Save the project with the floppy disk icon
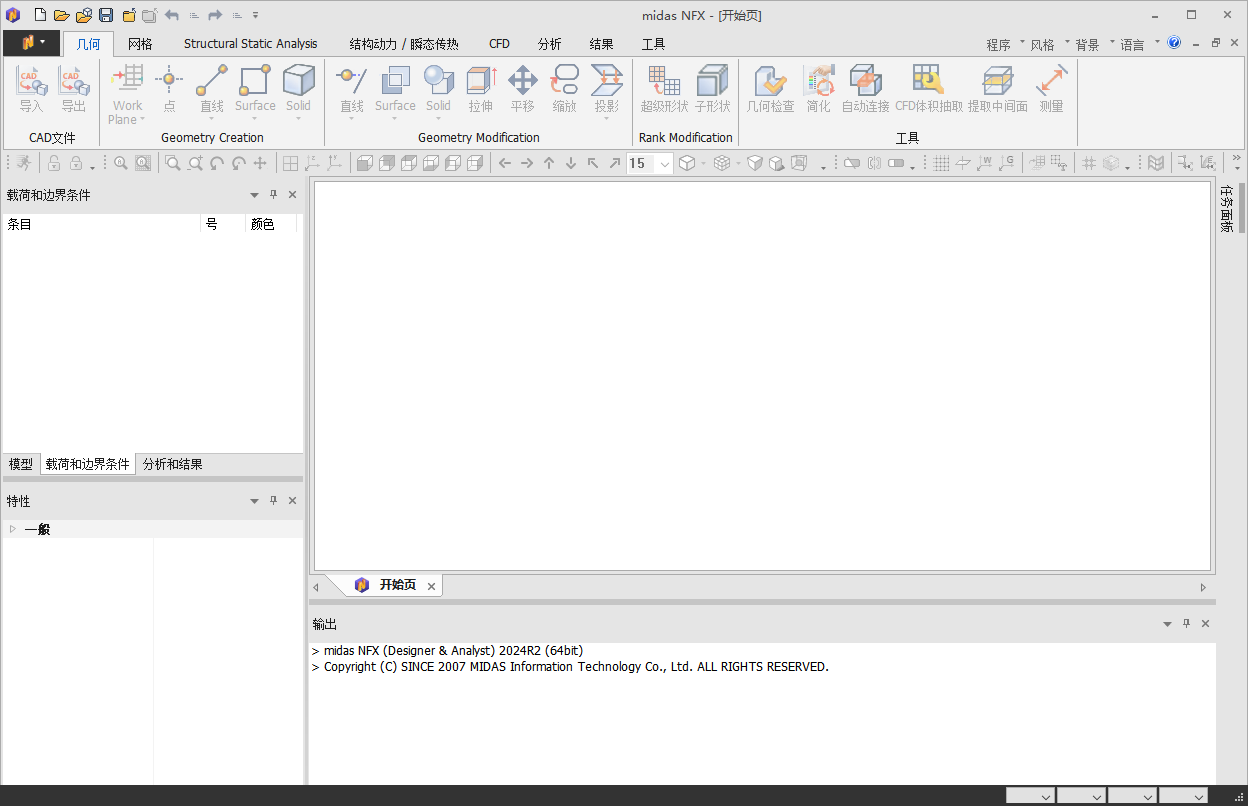 point(106,15)
